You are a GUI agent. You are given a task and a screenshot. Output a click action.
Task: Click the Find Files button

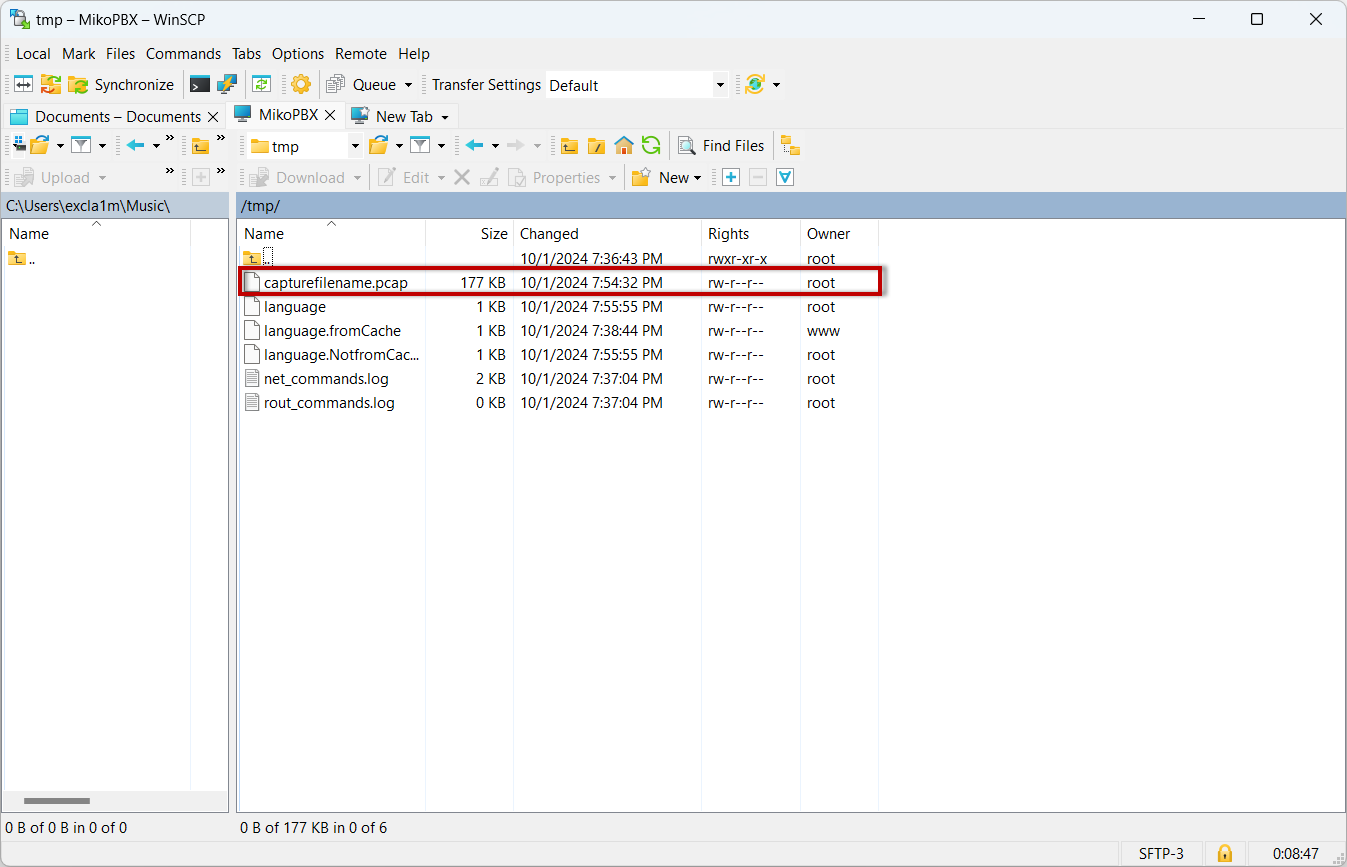click(721, 146)
